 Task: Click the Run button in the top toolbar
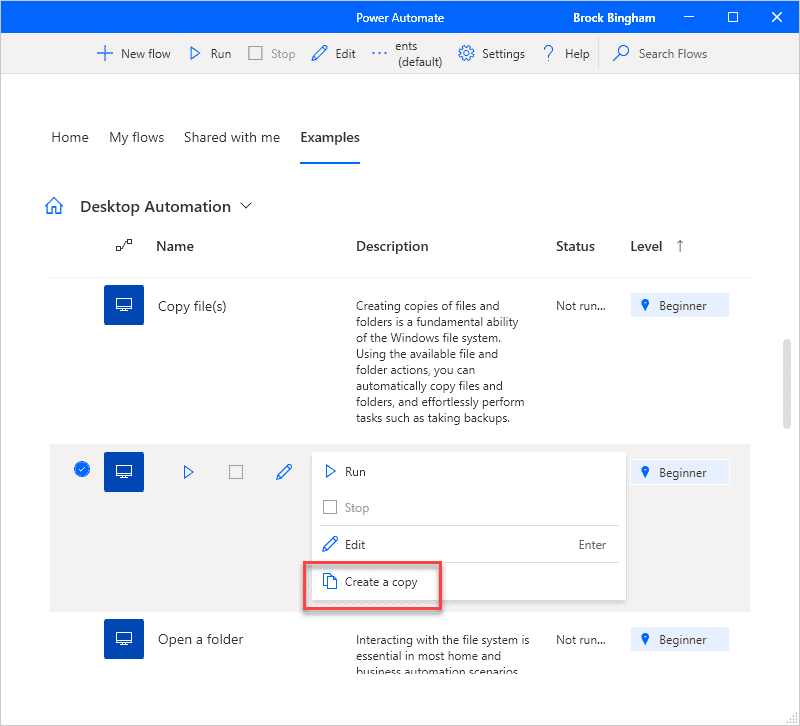[x=210, y=53]
